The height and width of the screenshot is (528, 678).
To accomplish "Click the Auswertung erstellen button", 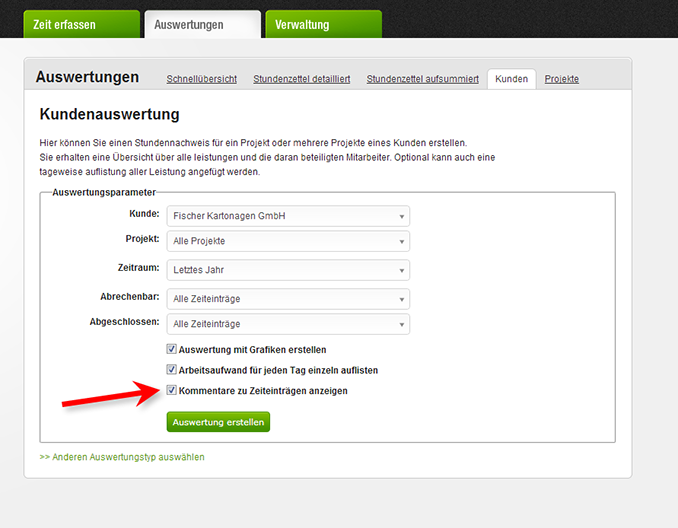I will [218, 422].
